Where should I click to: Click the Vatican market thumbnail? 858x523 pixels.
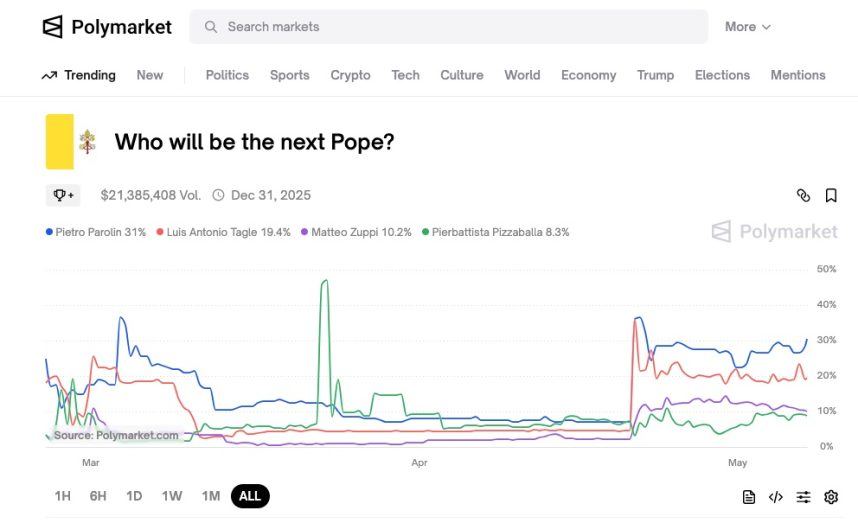coord(72,142)
